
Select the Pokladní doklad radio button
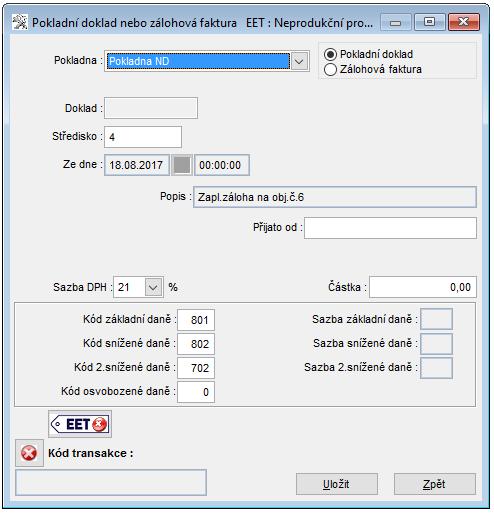tap(330, 54)
